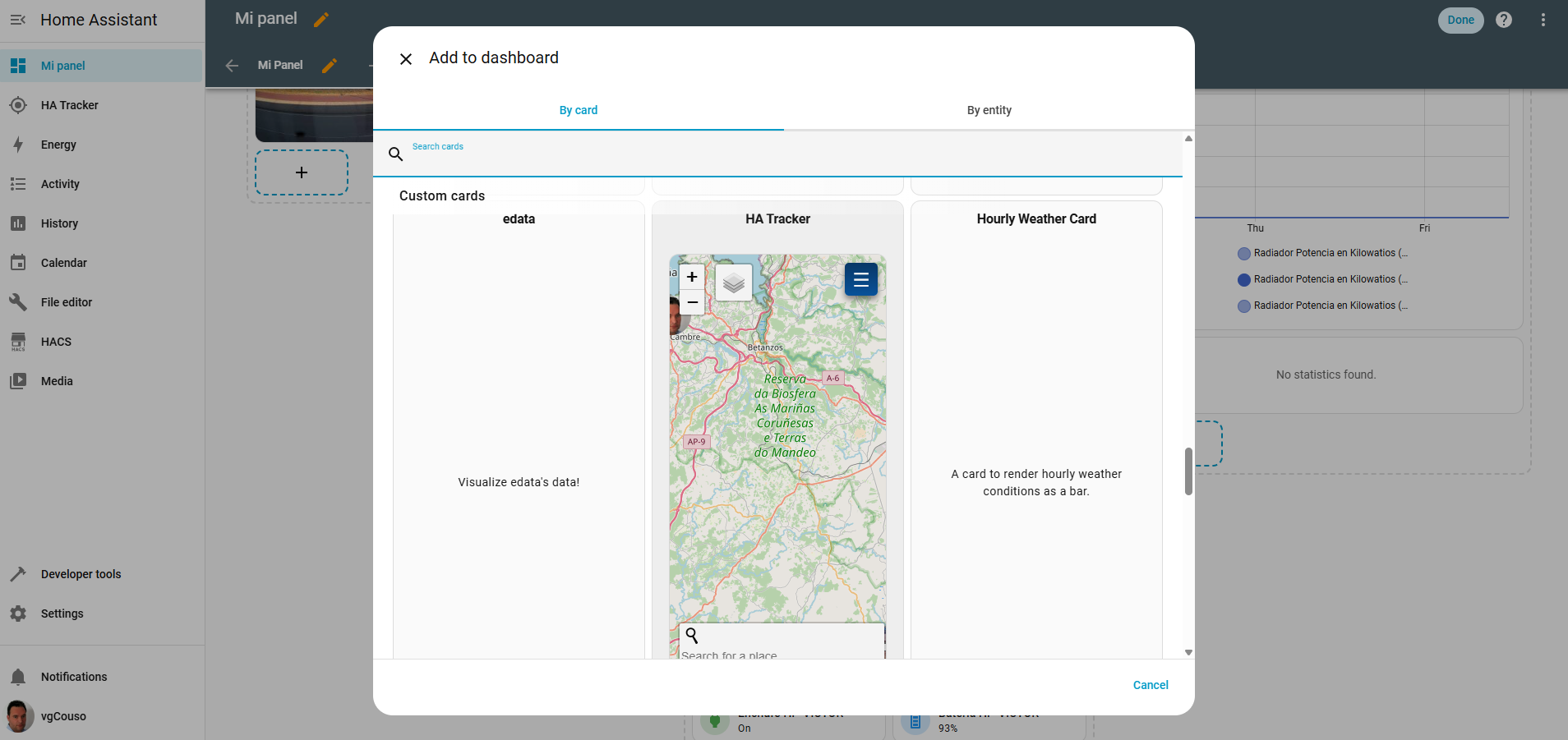This screenshot has height=740, width=1568.
Task: Cancel the Add to dashboard dialog
Action: (x=1151, y=685)
